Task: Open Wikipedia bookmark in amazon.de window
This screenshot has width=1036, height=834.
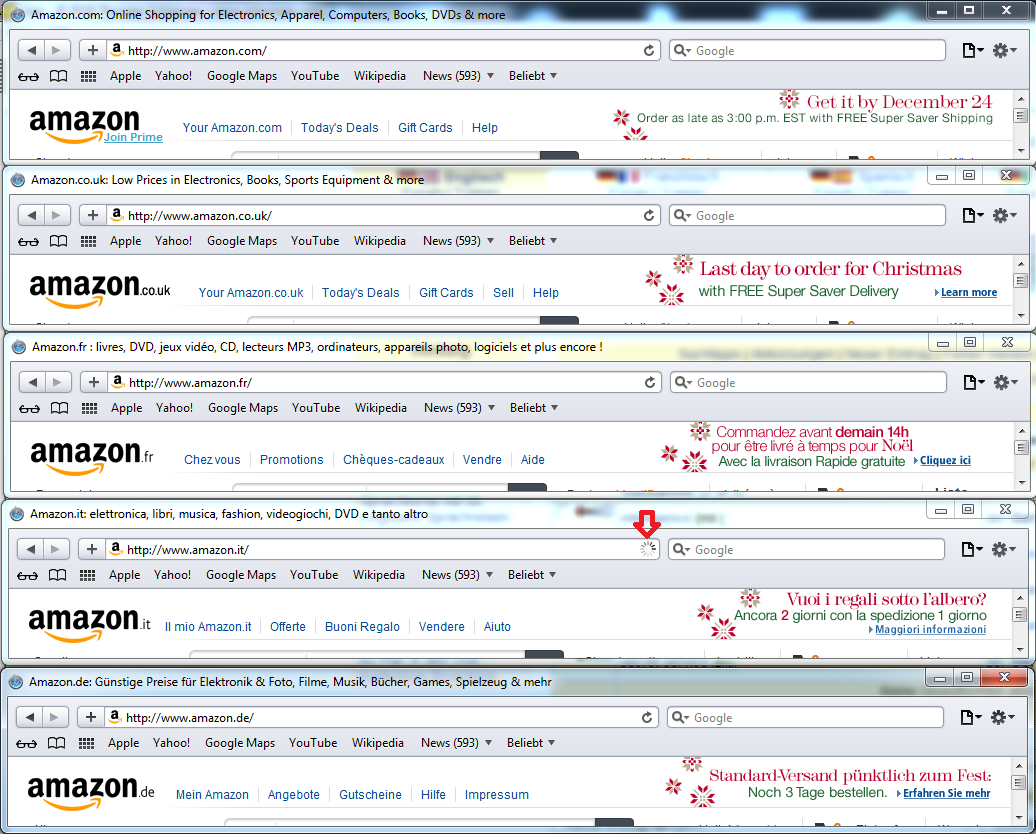Action: point(378,743)
